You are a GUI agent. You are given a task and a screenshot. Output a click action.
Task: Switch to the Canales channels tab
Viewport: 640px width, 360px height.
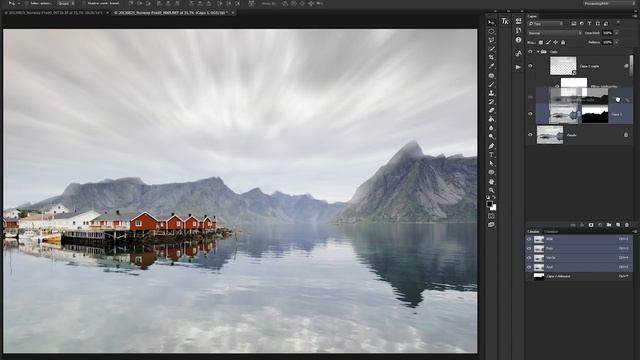point(533,231)
